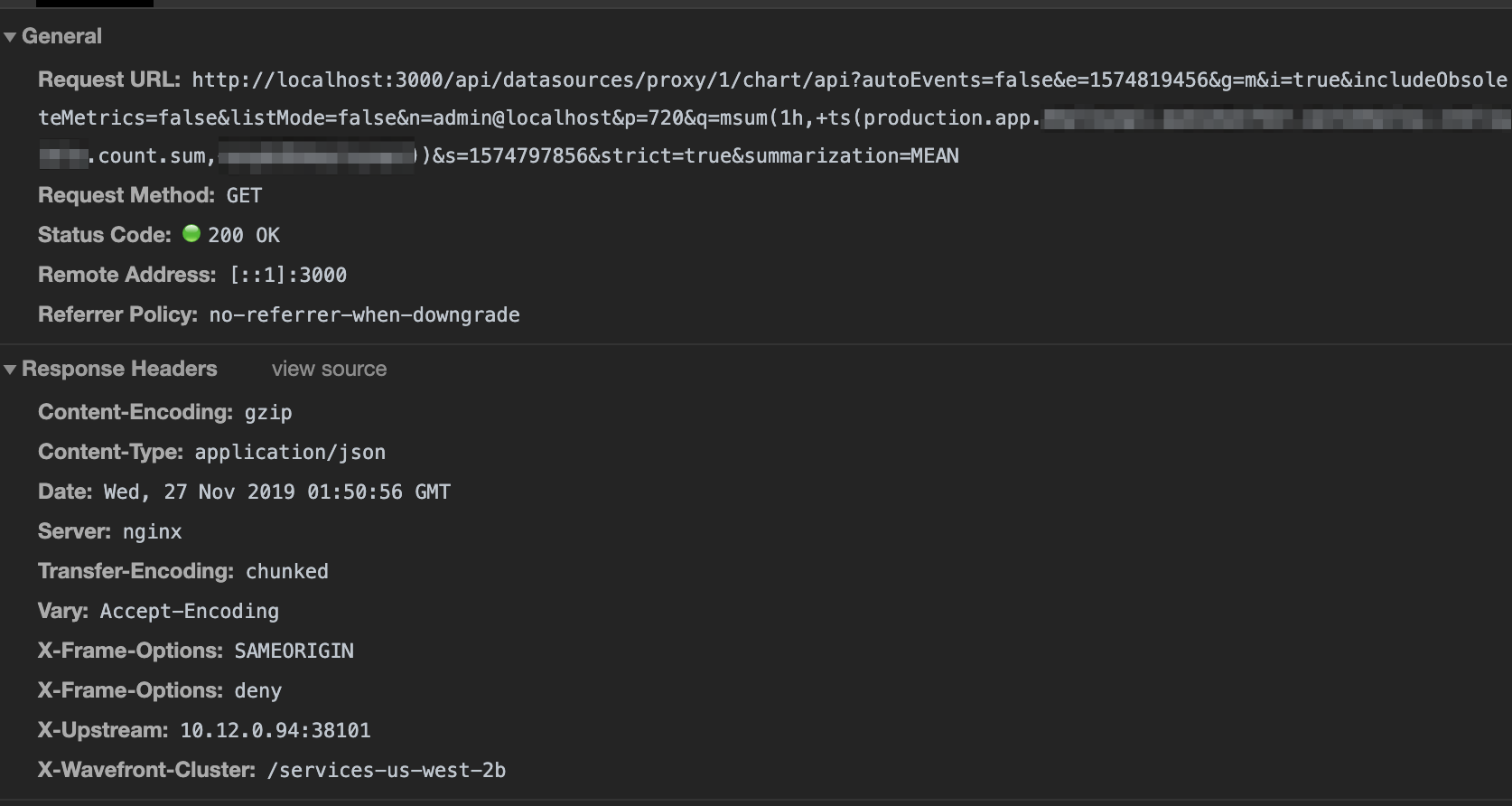Click the X-Frame-Options SAMEORIGIN value
This screenshot has height=806, width=1512.
pyautogui.click(x=294, y=651)
